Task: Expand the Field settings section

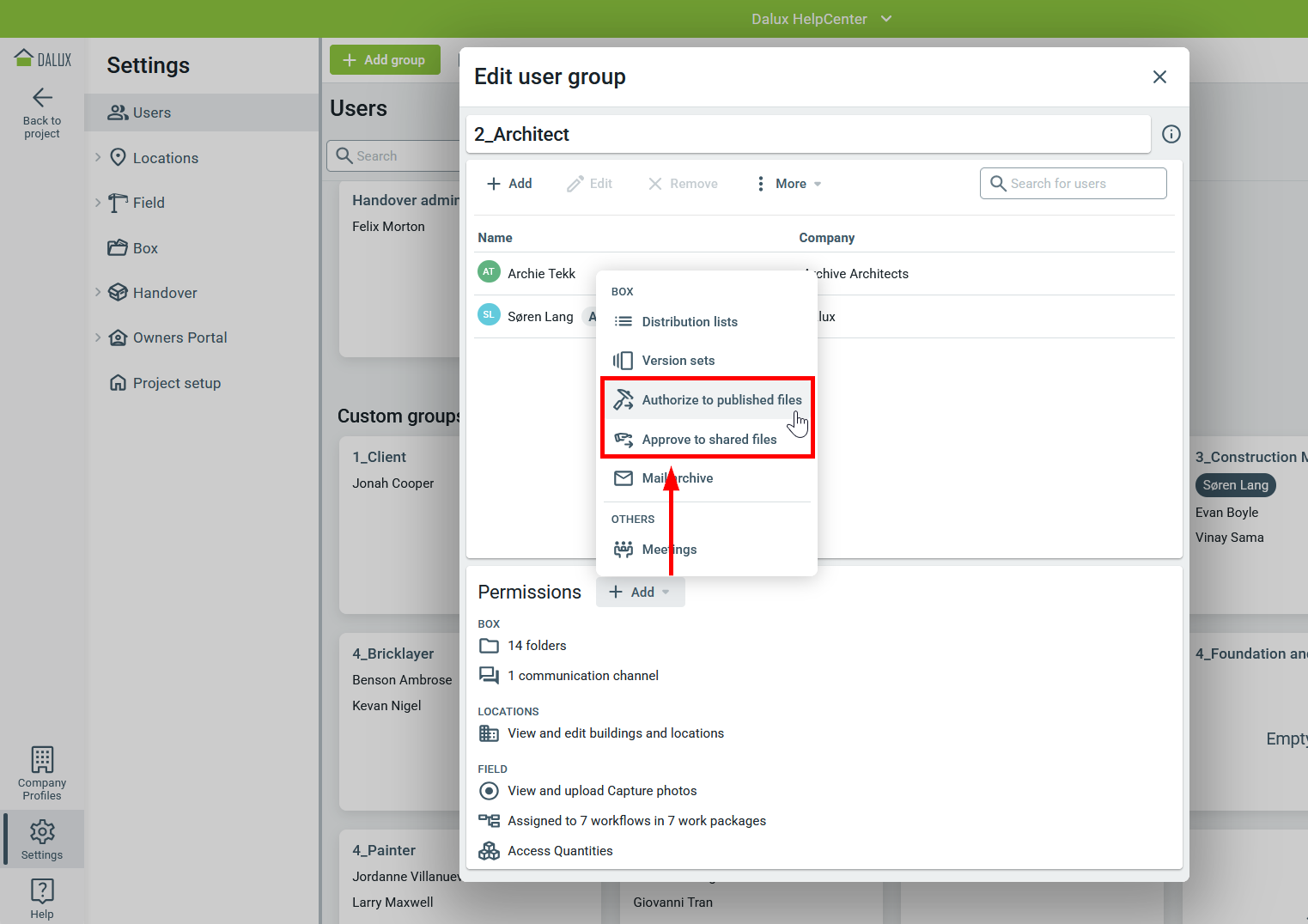Action: (x=98, y=203)
